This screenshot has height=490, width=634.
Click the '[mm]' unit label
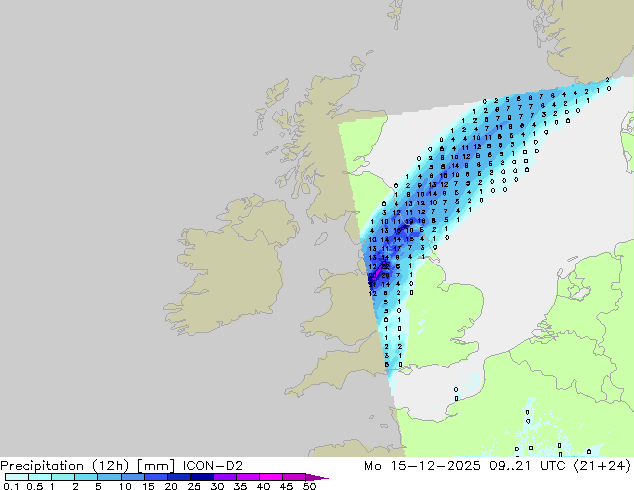(156, 466)
